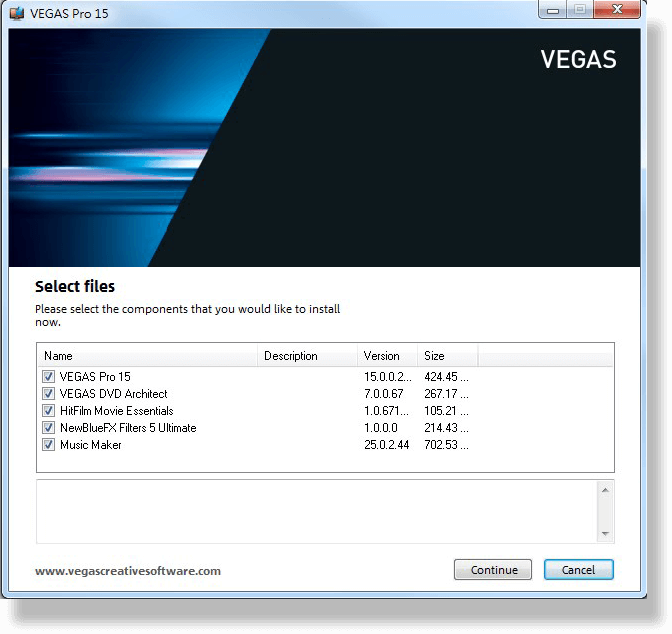Toggle the Music Maker checkbox
The height and width of the screenshot is (634, 672).
coord(48,445)
